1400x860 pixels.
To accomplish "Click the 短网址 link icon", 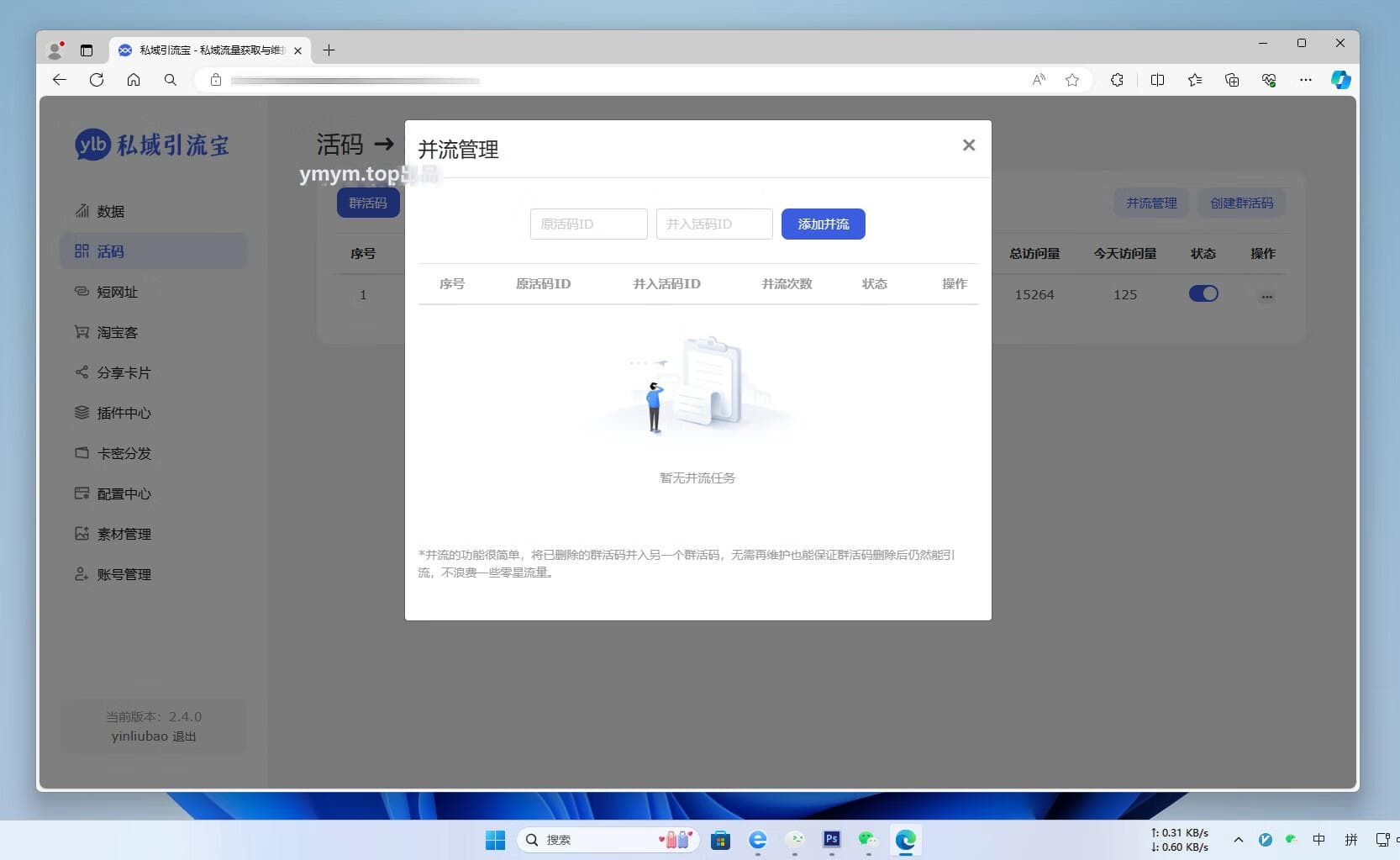I will (x=82, y=291).
